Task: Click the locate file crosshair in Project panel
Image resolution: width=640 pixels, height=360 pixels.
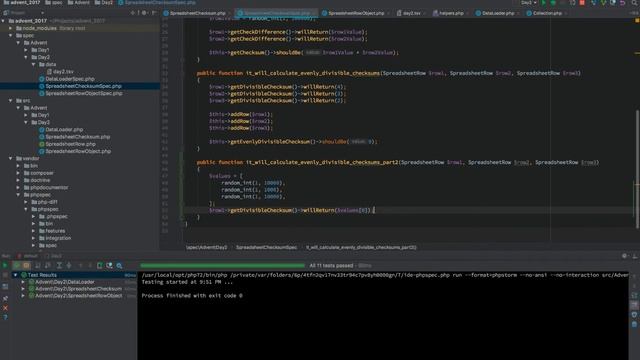Action: point(133,13)
